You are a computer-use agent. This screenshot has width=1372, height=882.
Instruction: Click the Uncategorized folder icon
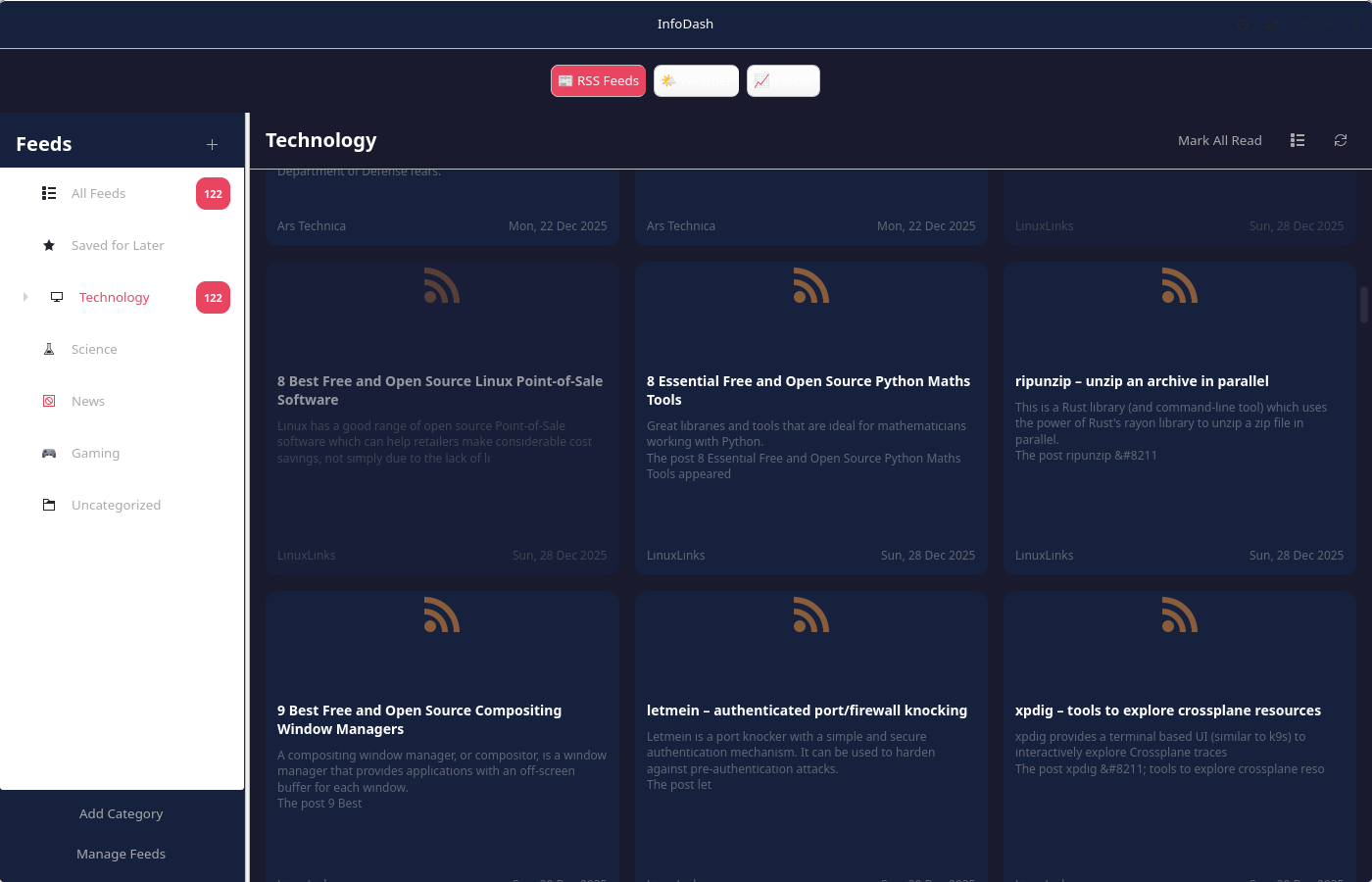(x=49, y=506)
